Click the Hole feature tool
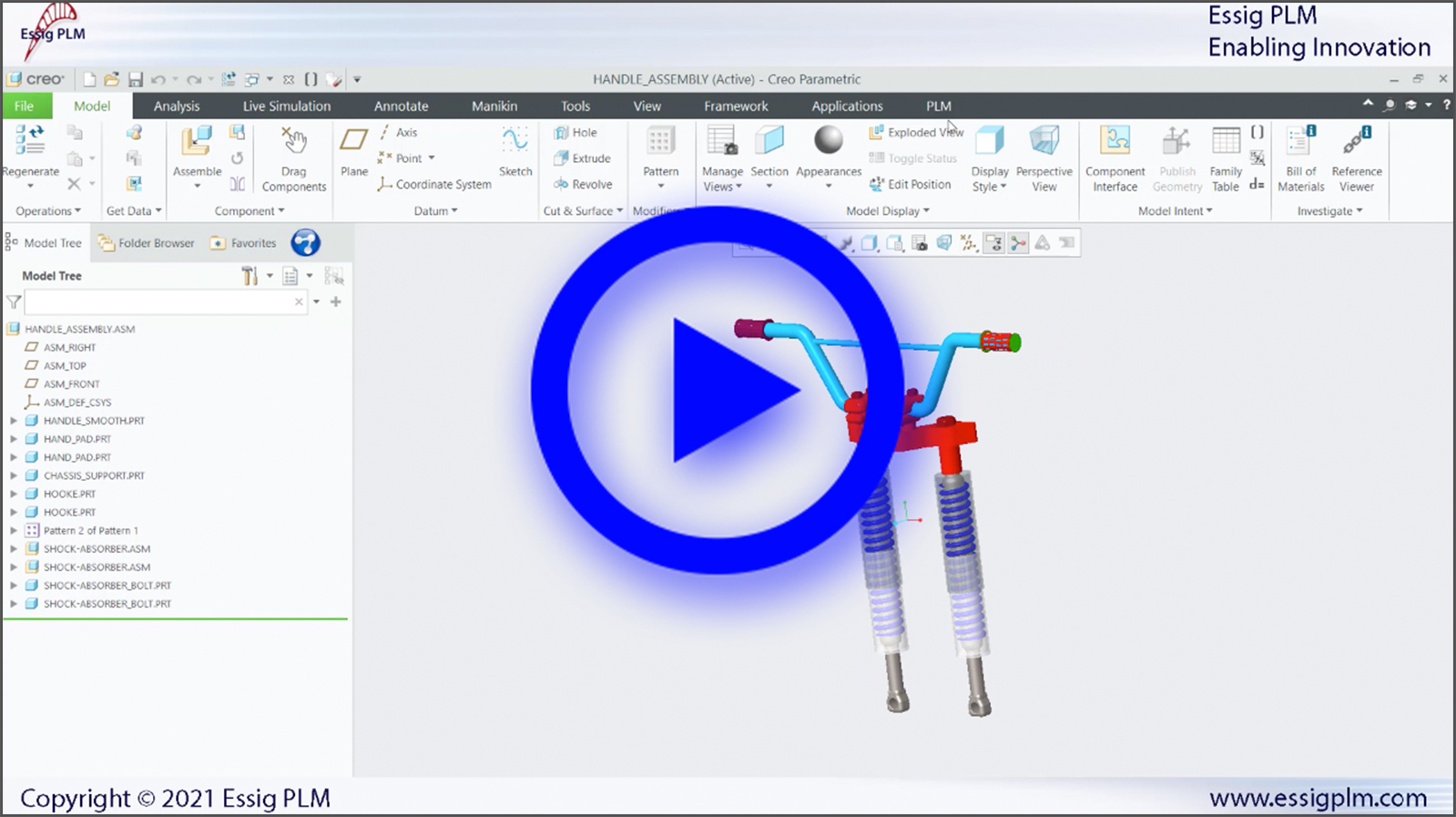Image resolution: width=1456 pixels, height=817 pixels. (575, 132)
